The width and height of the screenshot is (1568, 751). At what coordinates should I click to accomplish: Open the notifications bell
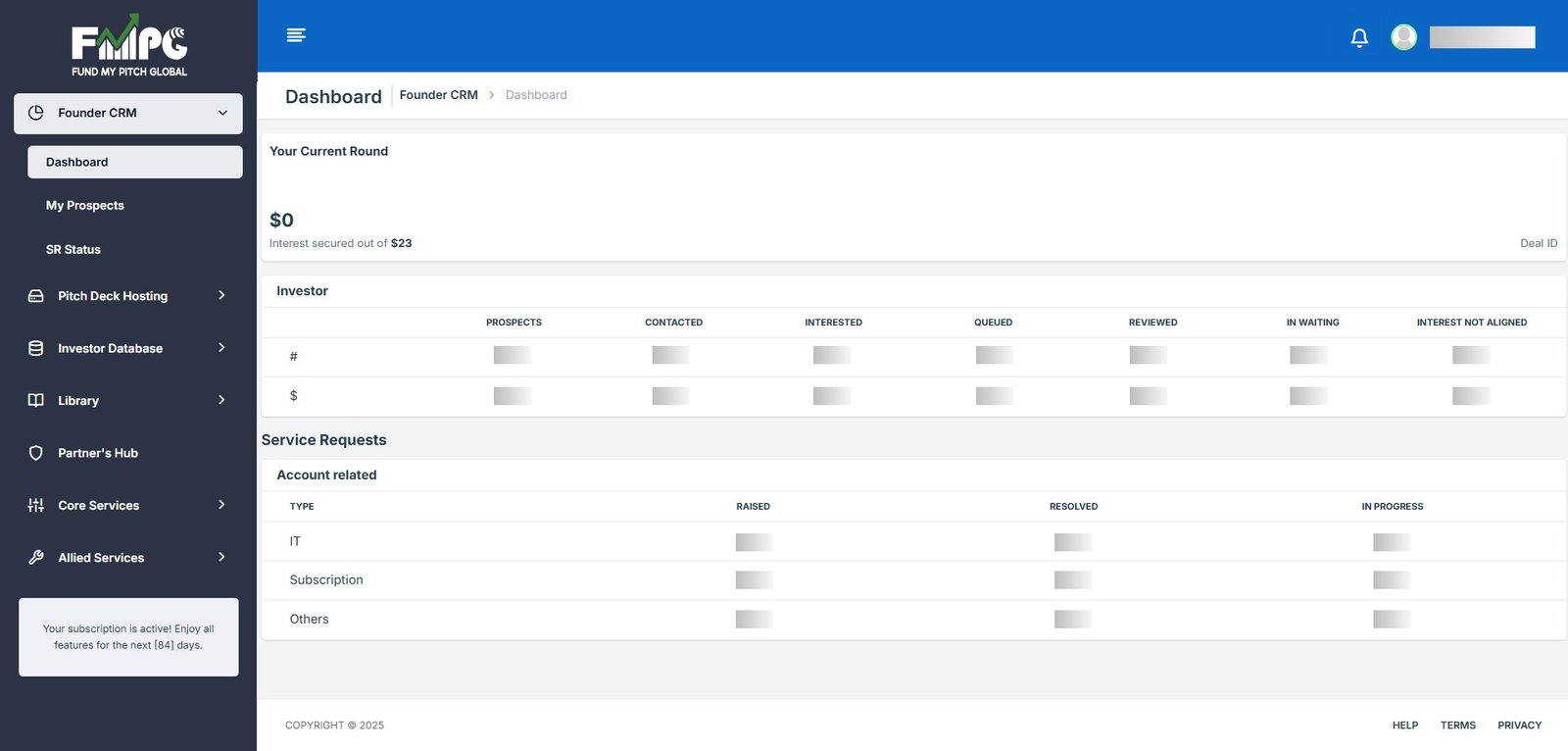[x=1359, y=37]
